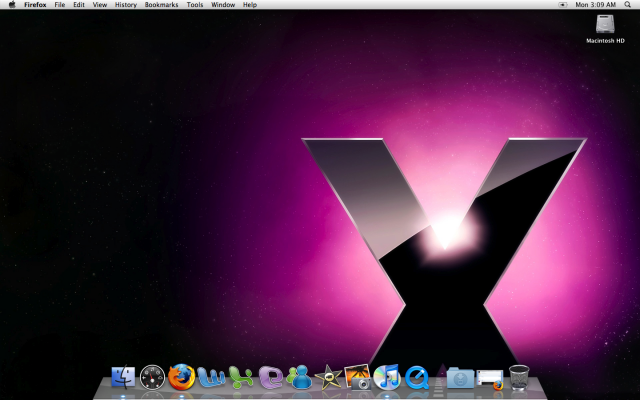The width and height of the screenshot is (640, 400).
Task: Open the Apple menu
Action: 12,4
